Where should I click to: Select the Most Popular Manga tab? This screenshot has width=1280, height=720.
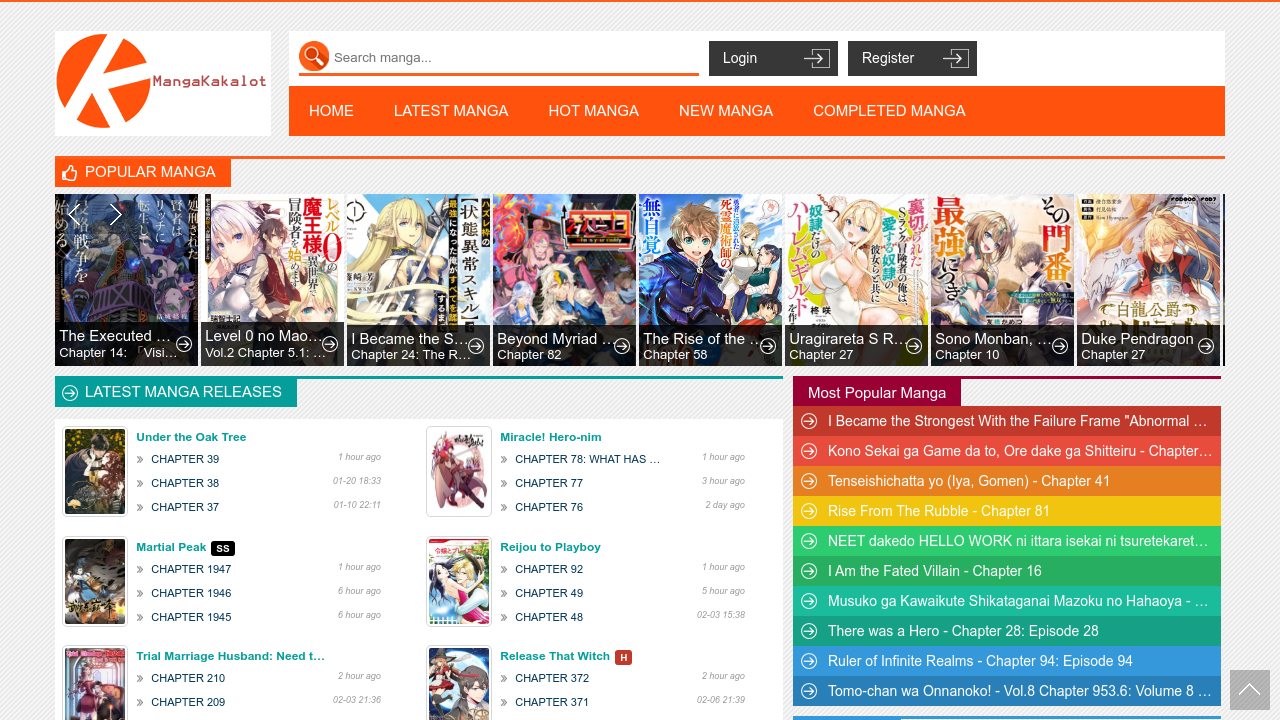pyautogui.click(x=877, y=392)
